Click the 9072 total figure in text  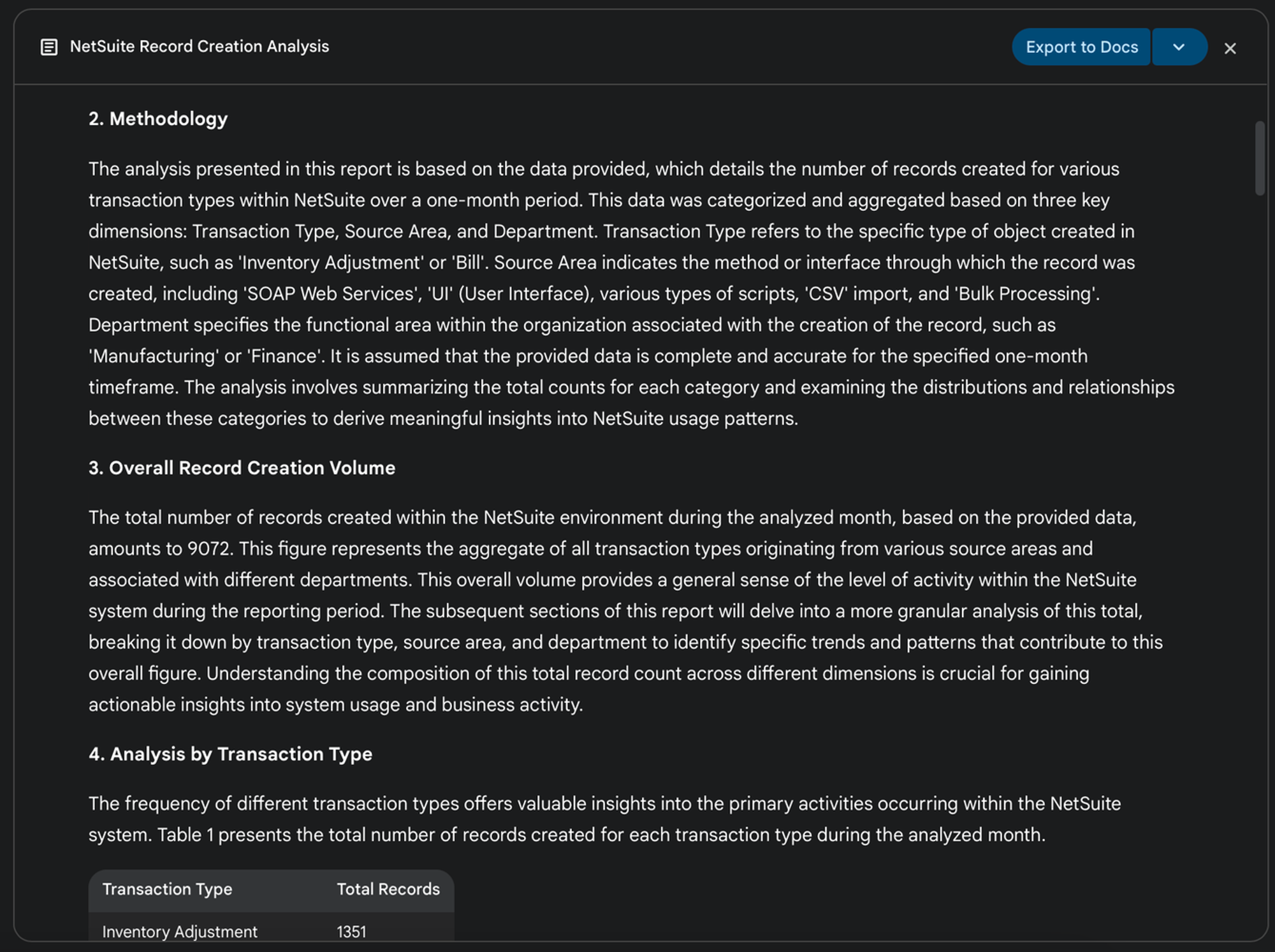pyautogui.click(x=208, y=548)
